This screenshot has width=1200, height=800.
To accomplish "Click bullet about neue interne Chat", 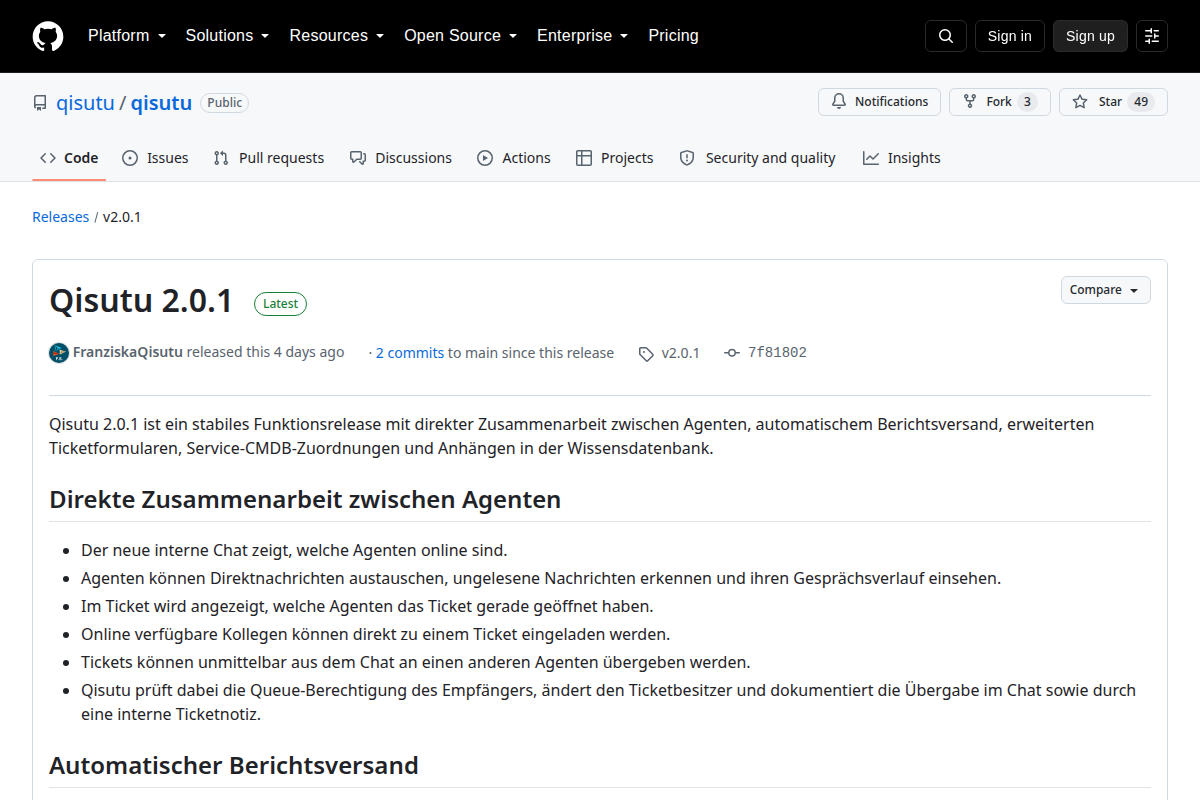I will 295,550.
